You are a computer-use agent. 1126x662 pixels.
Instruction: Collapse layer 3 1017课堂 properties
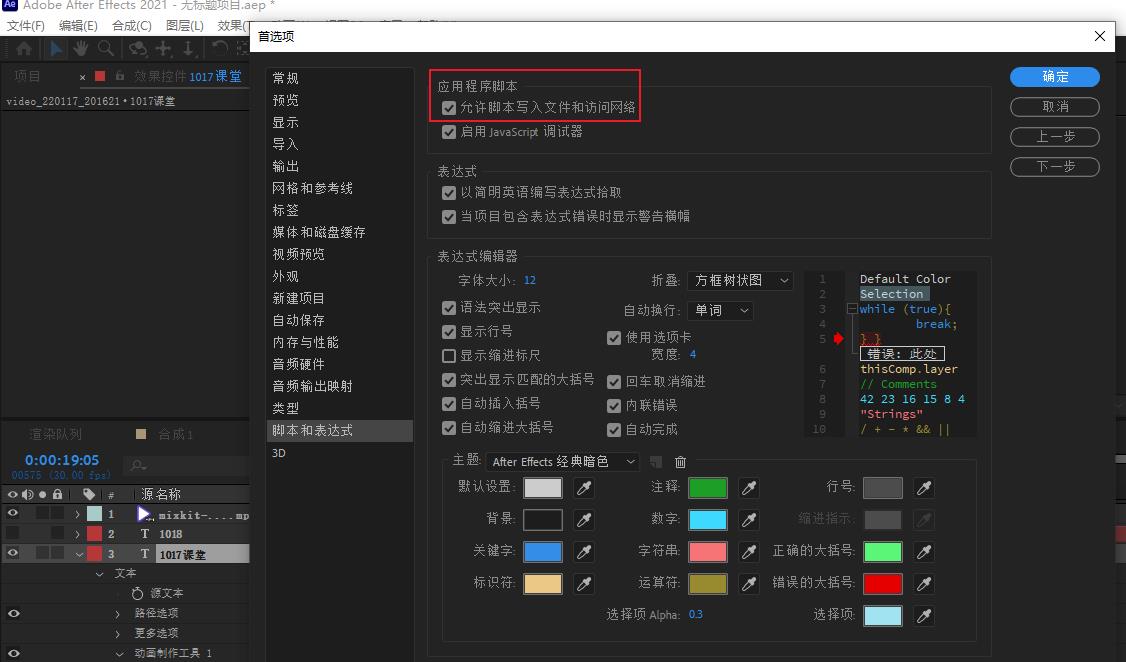point(78,554)
